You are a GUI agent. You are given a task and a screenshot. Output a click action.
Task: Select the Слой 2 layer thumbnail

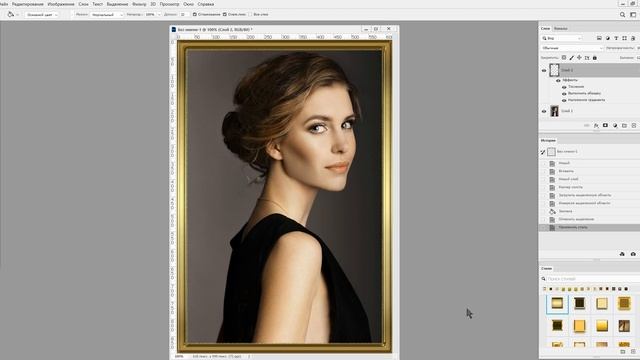click(554, 70)
